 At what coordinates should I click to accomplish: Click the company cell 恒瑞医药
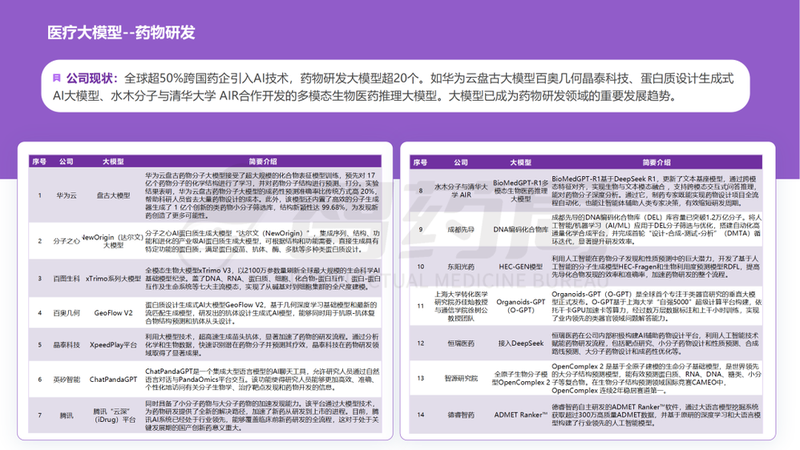click(461, 343)
